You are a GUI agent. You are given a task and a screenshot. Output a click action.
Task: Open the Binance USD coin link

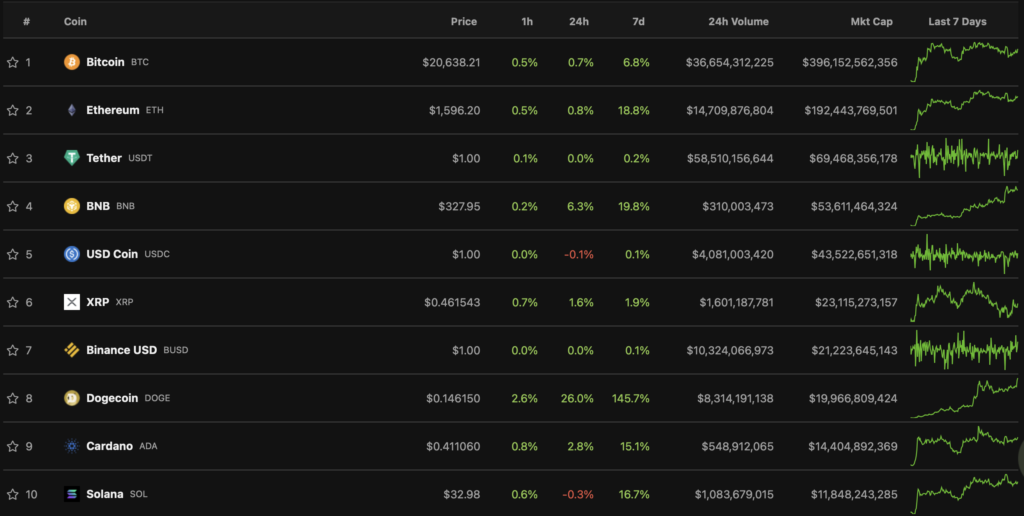[x=121, y=350]
